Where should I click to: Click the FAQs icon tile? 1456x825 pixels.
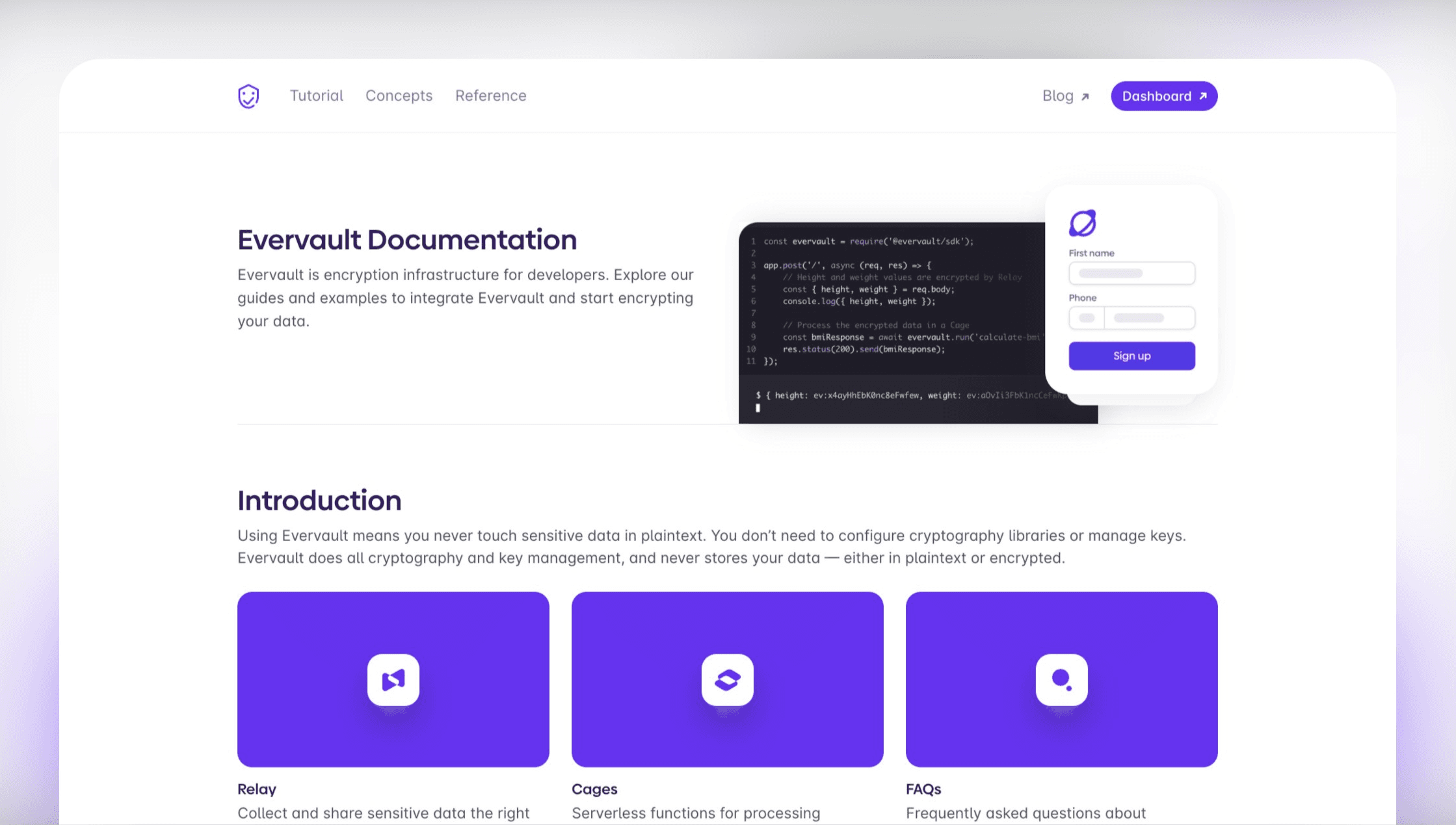click(1061, 679)
